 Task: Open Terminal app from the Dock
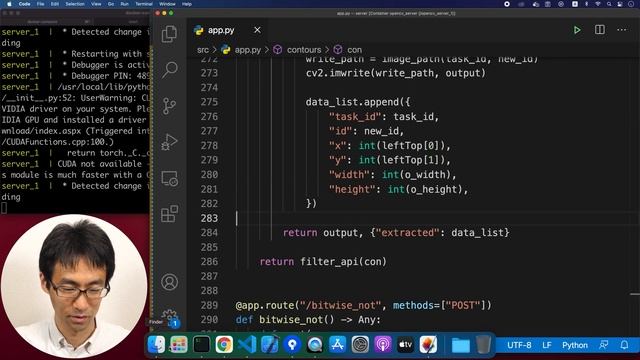(201, 344)
